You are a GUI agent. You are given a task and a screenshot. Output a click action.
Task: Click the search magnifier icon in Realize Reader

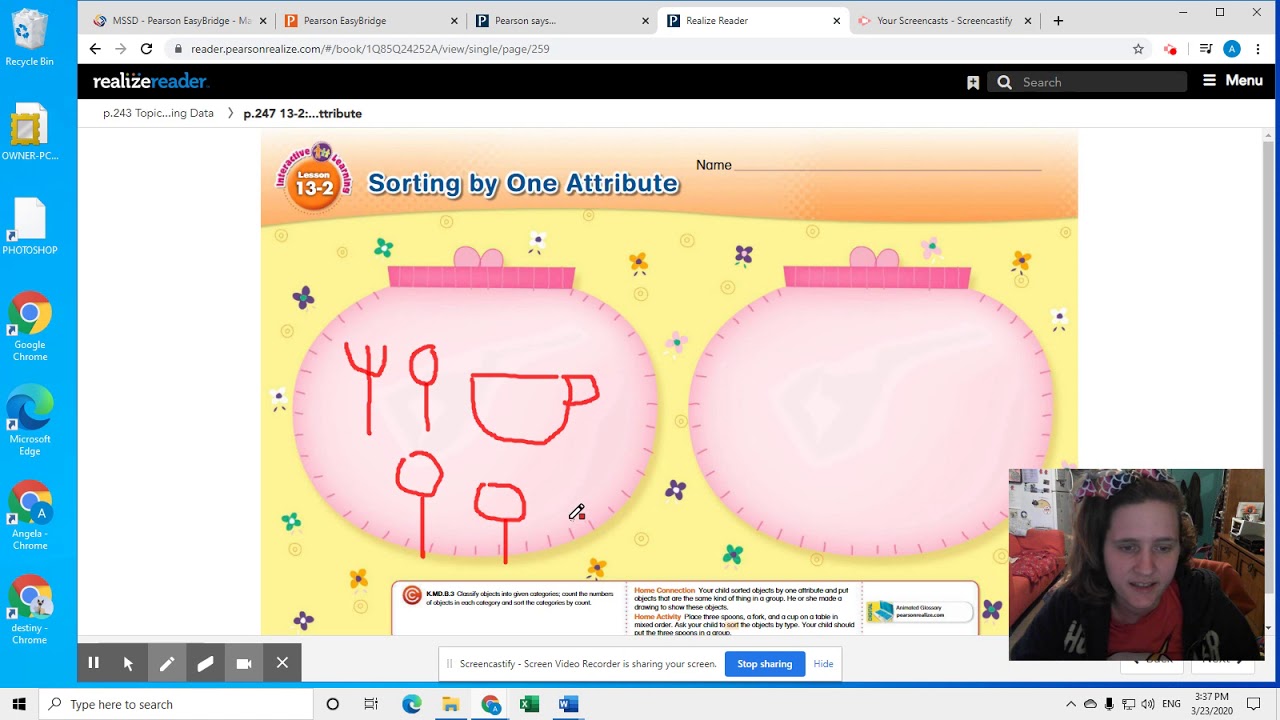point(1004,82)
